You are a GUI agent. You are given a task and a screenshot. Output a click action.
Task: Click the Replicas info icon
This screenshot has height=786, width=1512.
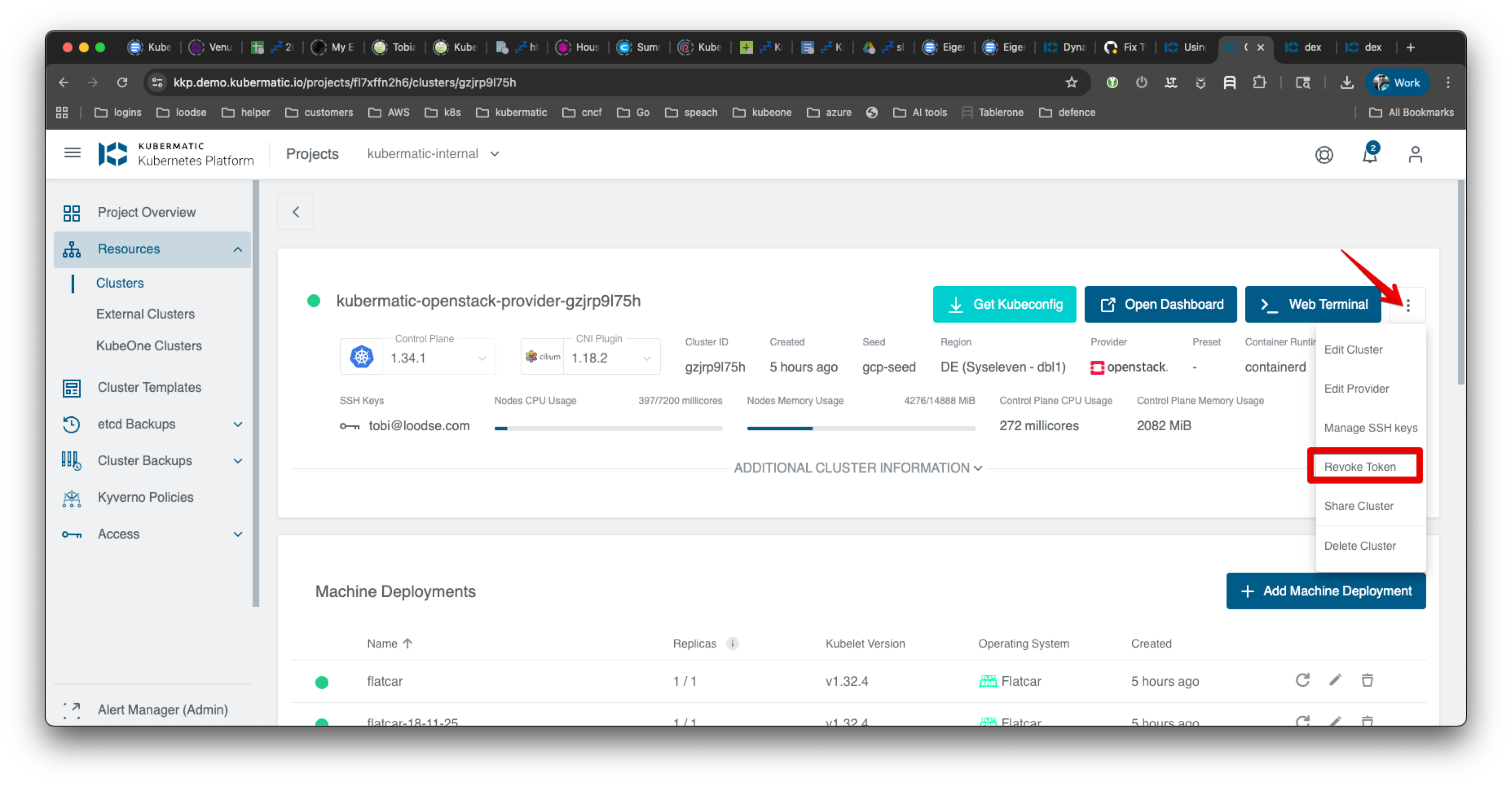pyautogui.click(x=732, y=643)
